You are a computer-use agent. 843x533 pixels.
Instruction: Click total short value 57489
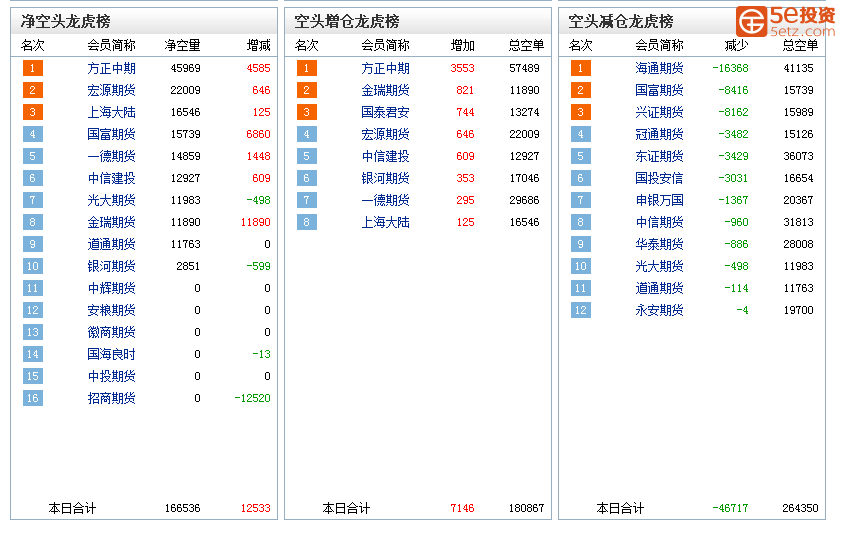coord(524,68)
